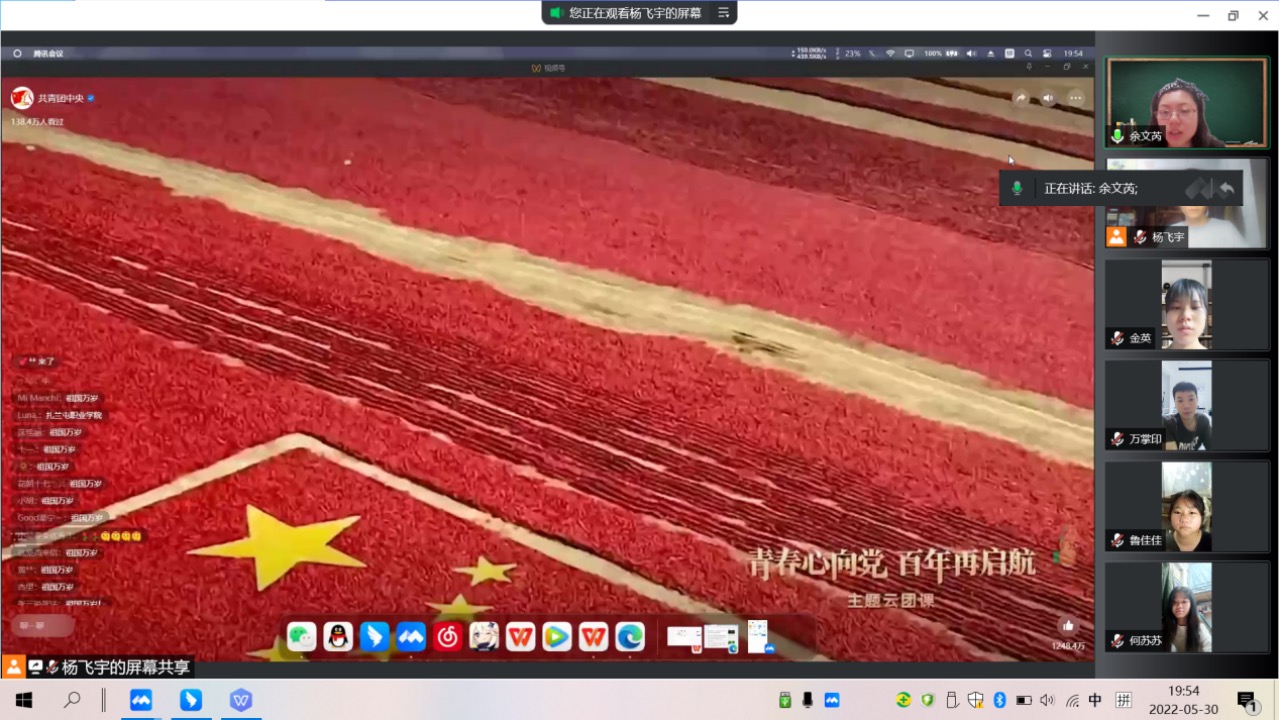Click the microphone icon in the system tray

pos(807,700)
